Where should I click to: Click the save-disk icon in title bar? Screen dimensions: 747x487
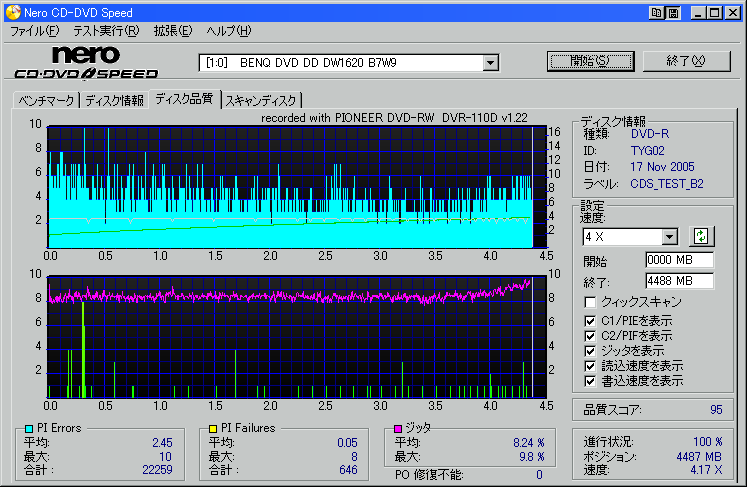674,12
